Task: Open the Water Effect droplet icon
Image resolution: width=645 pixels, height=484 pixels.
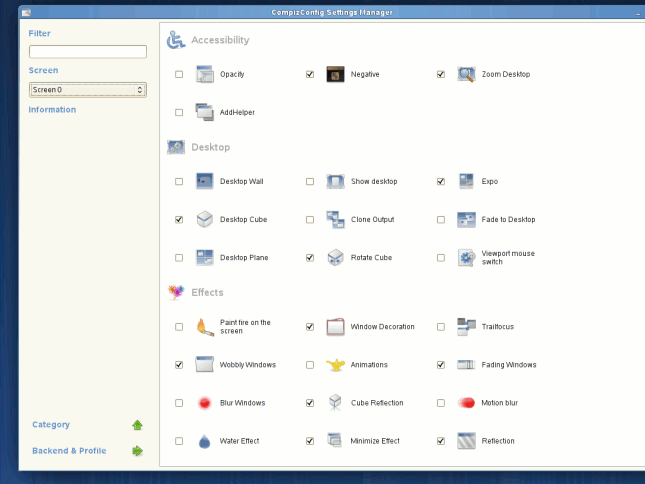Action: coord(204,441)
